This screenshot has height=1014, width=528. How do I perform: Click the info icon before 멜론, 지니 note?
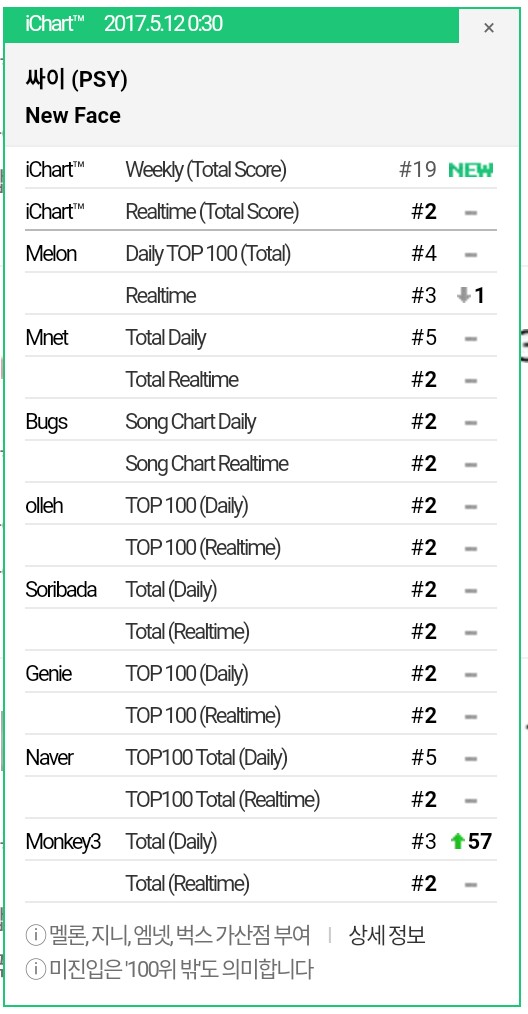35,935
